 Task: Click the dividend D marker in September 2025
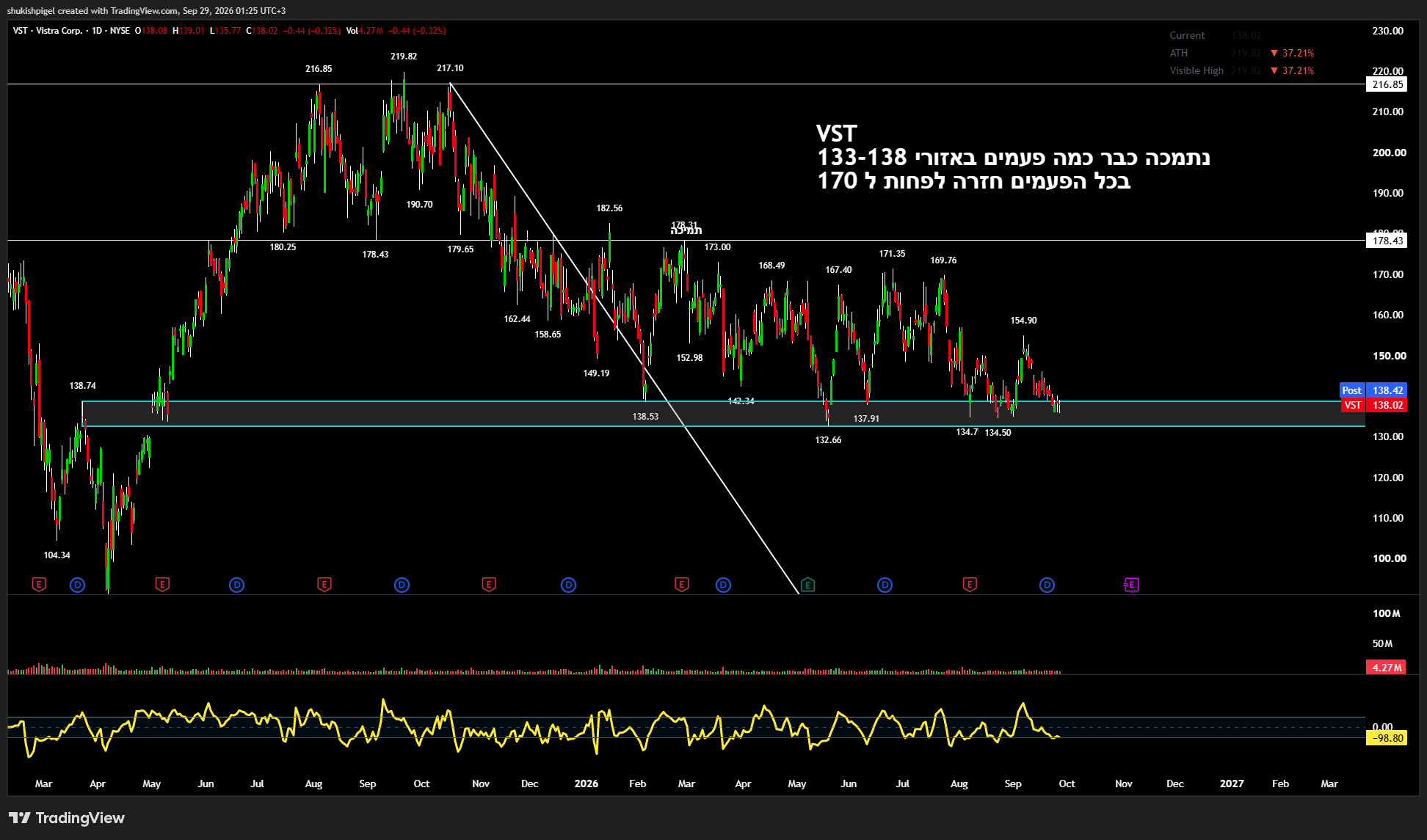402,585
